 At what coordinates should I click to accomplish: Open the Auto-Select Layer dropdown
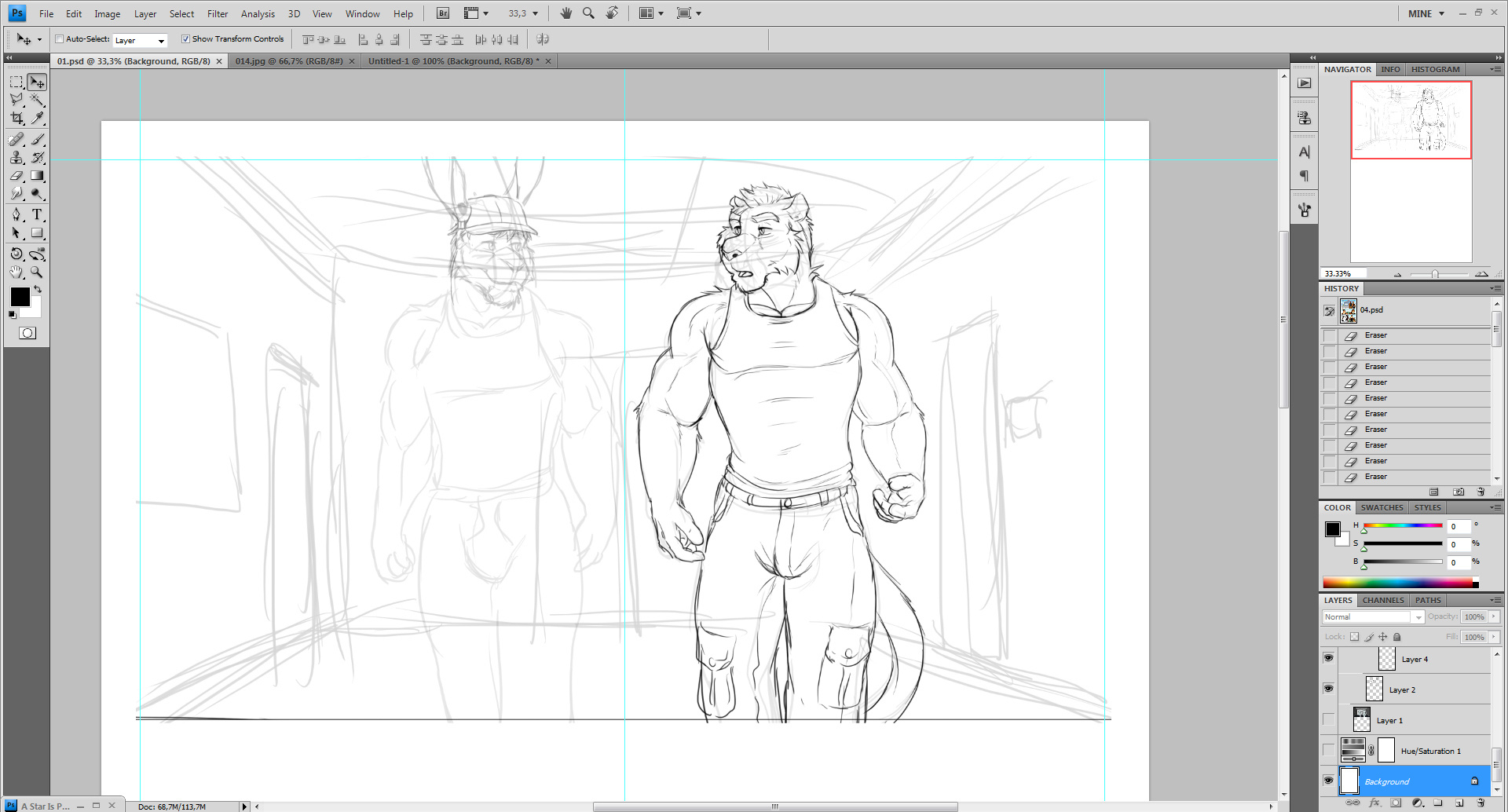click(x=140, y=40)
